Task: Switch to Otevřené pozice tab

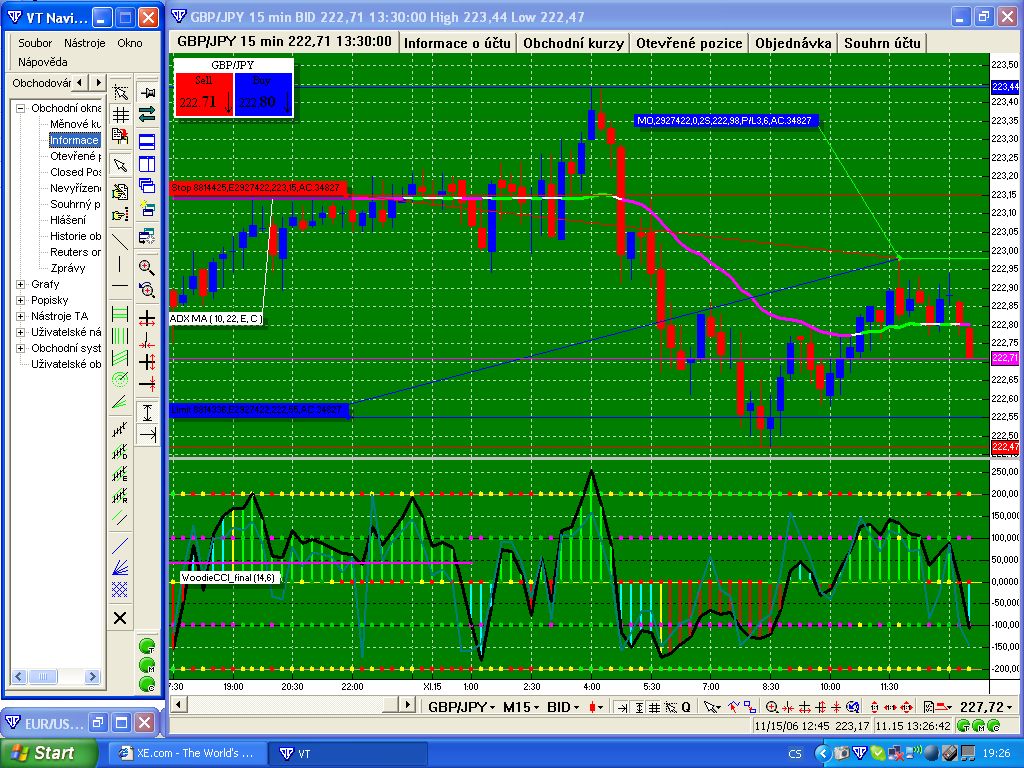Action: [689, 43]
